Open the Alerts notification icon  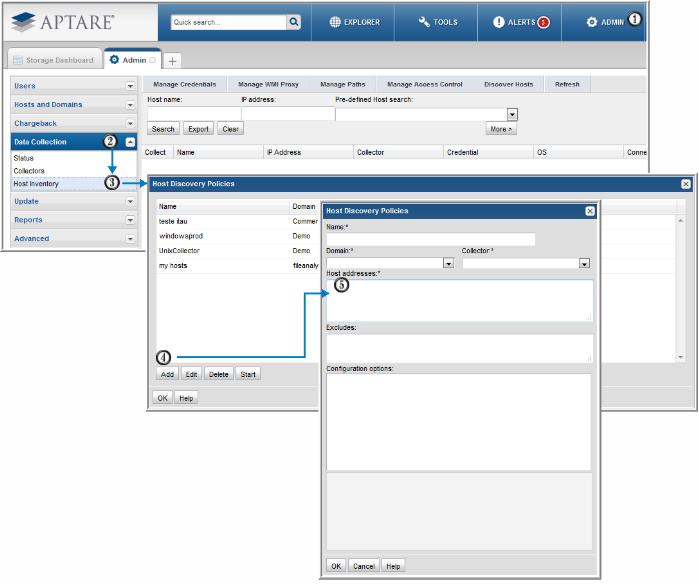coord(499,21)
